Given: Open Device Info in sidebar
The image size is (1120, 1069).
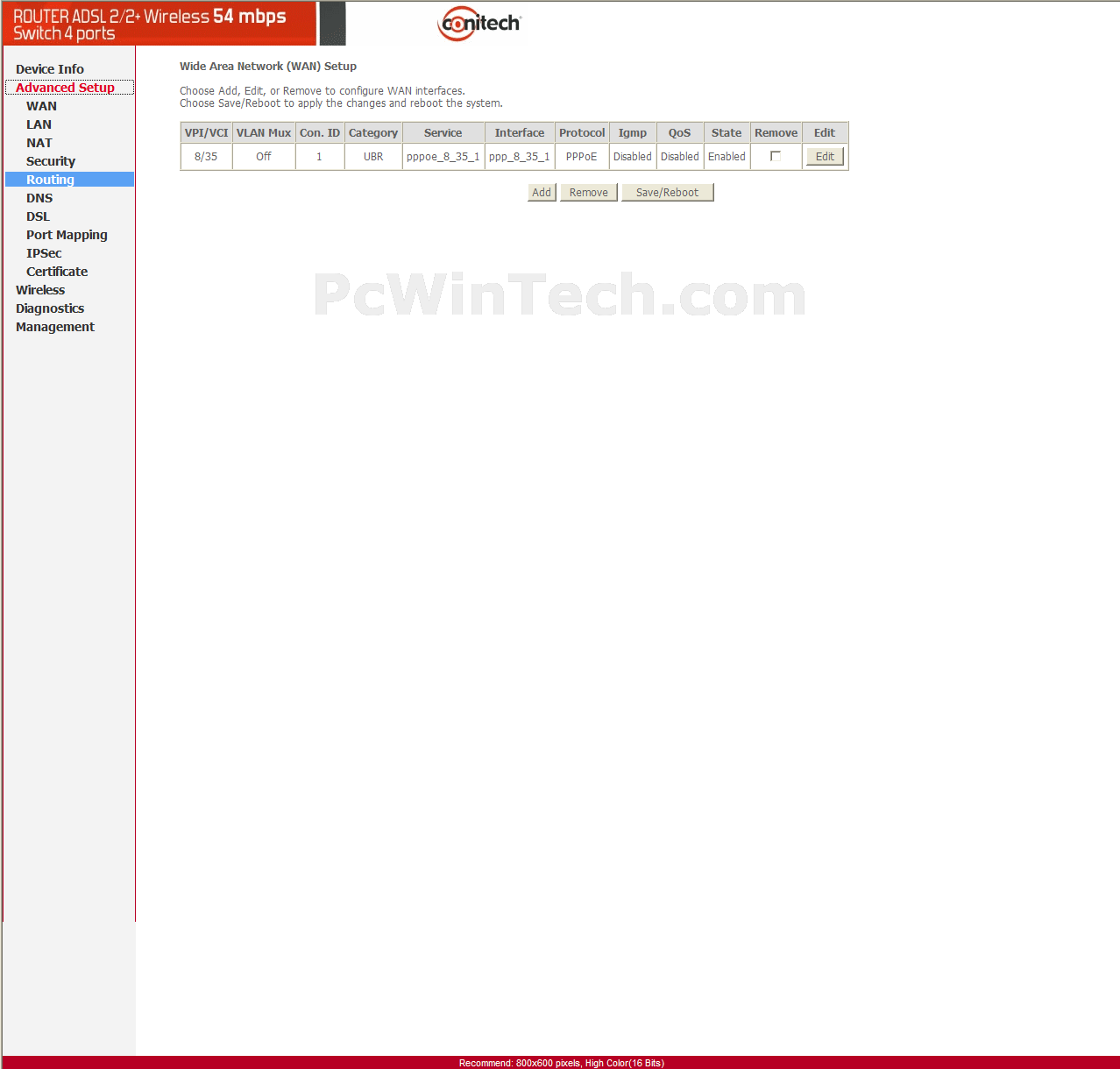Looking at the screenshot, I should pos(50,69).
